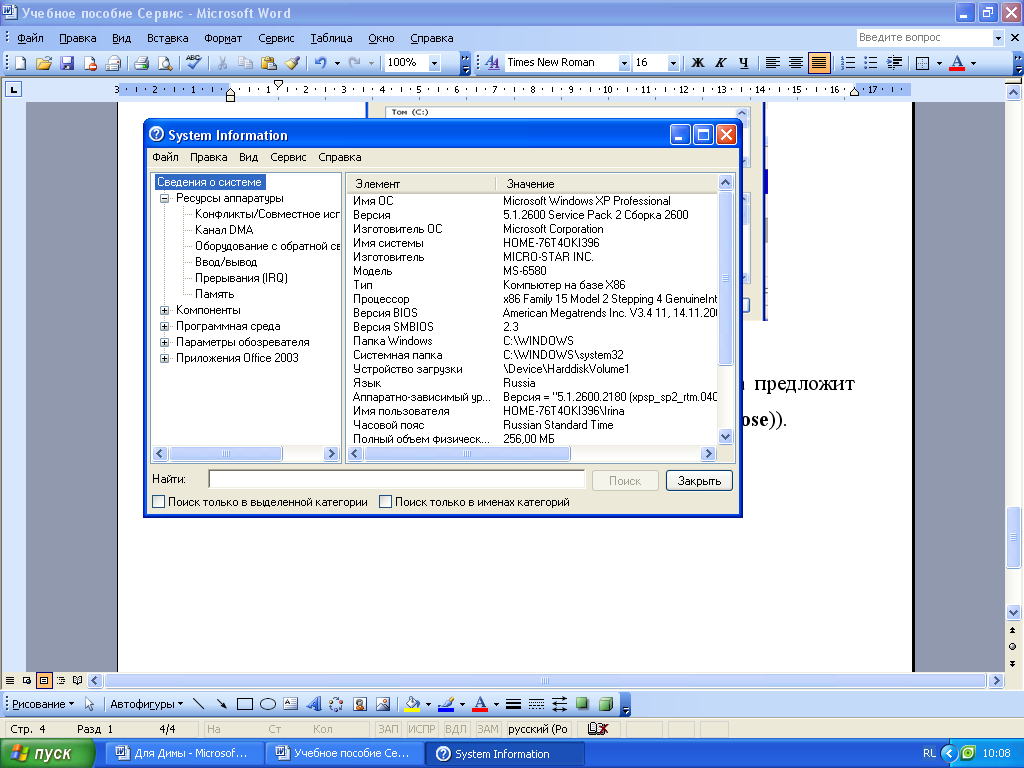The width and height of the screenshot is (1024, 768).
Task: Save the Word document
Action: [x=67, y=63]
